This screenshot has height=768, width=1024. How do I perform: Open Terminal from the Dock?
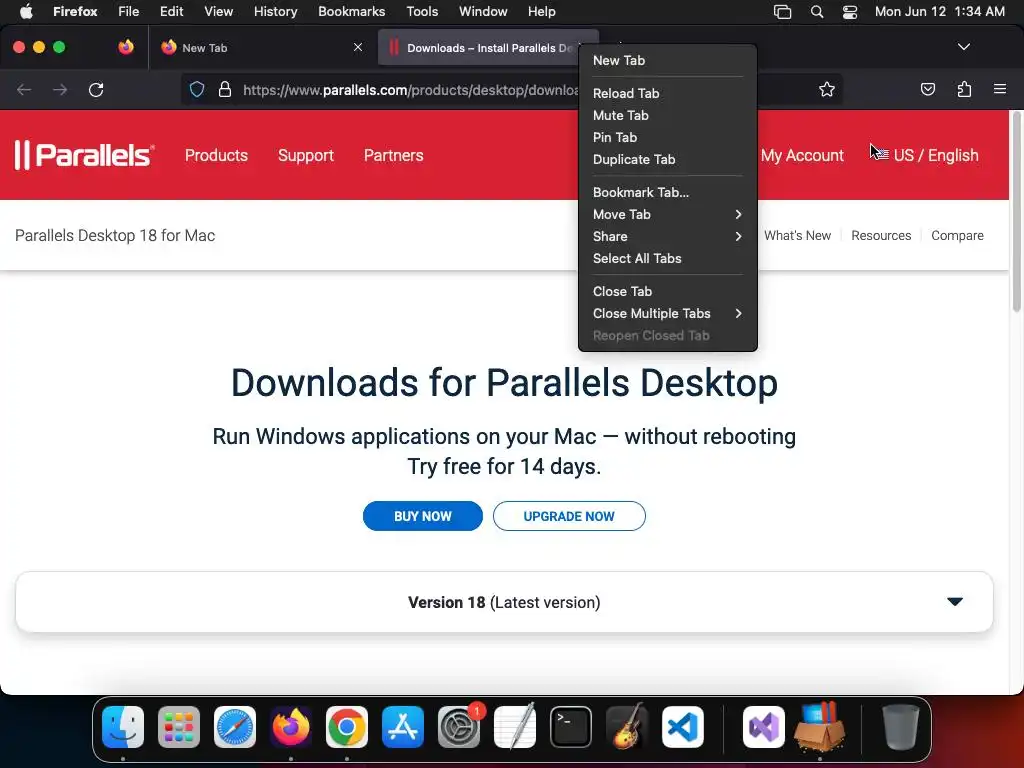[571, 727]
